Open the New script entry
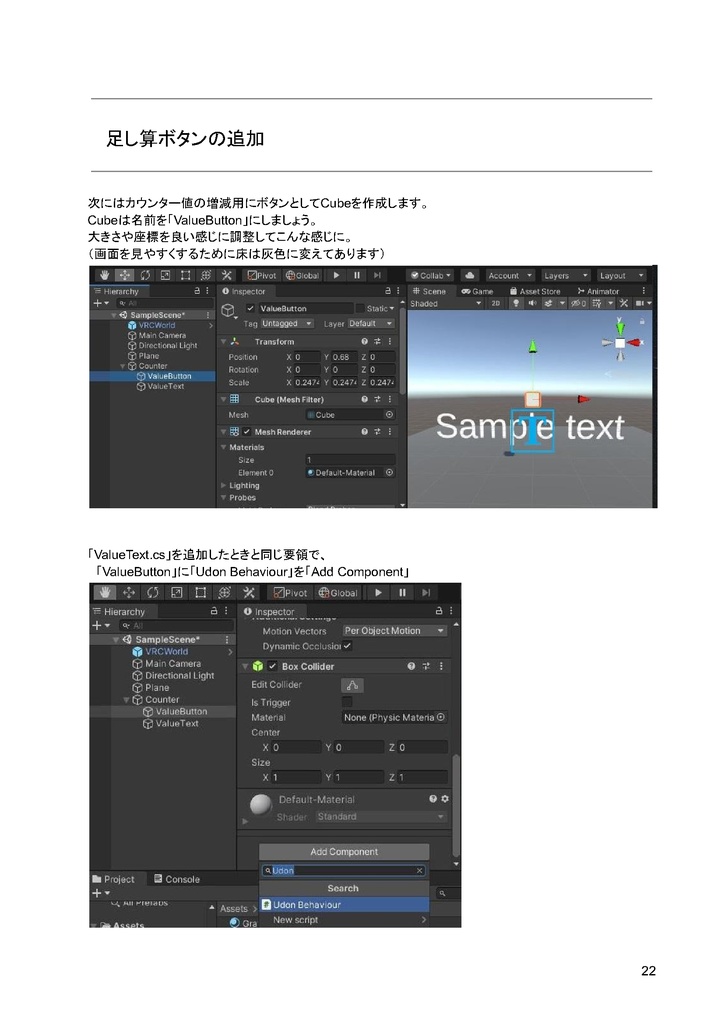The height and width of the screenshot is (1024, 725). click(344, 920)
